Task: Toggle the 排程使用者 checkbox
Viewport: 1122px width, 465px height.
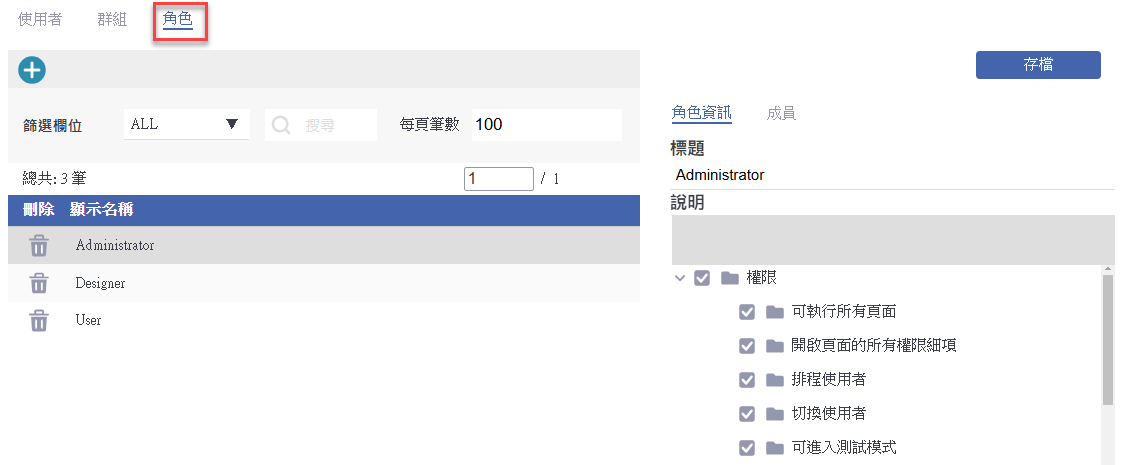Action: tap(746, 380)
